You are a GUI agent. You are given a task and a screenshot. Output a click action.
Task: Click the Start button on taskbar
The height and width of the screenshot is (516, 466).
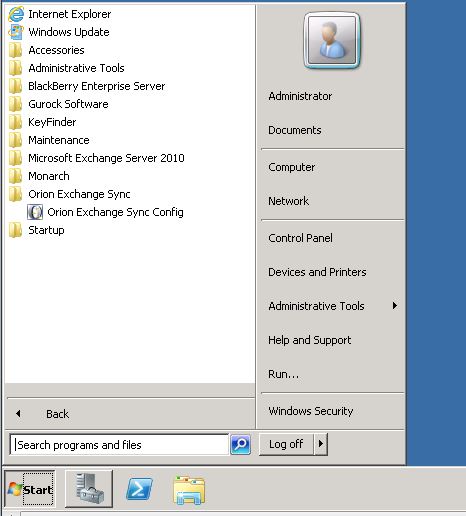point(30,489)
